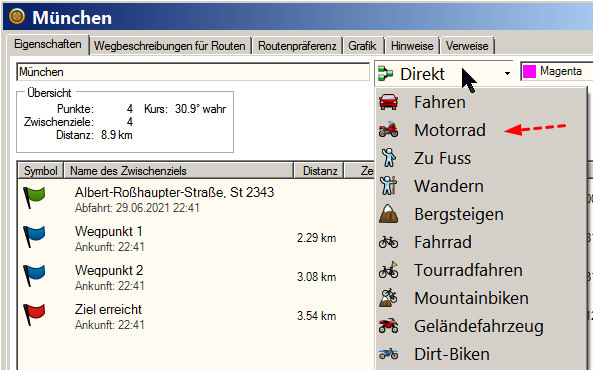Click the red motorcycle icon for Motorrad
The image size is (593, 370).
click(x=388, y=130)
